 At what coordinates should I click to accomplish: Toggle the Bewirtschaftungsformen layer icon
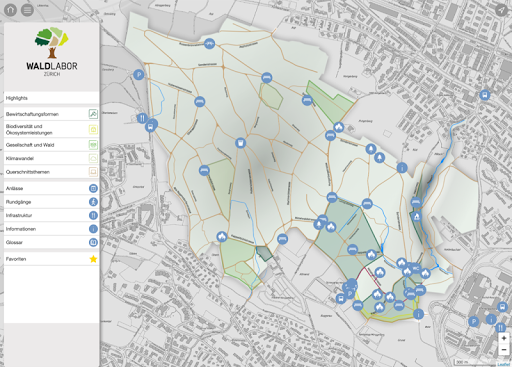(93, 114)
